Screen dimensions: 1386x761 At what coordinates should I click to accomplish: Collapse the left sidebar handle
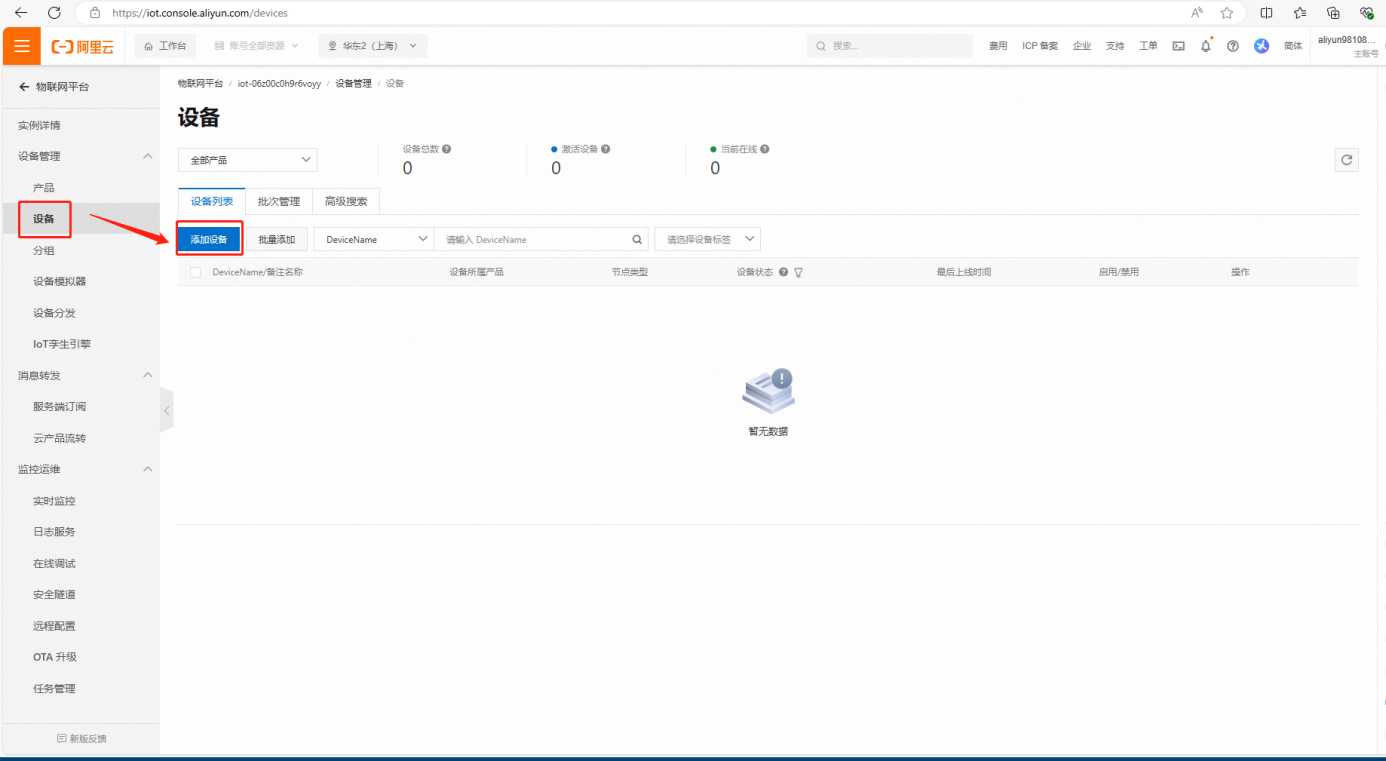coord(166,410)
